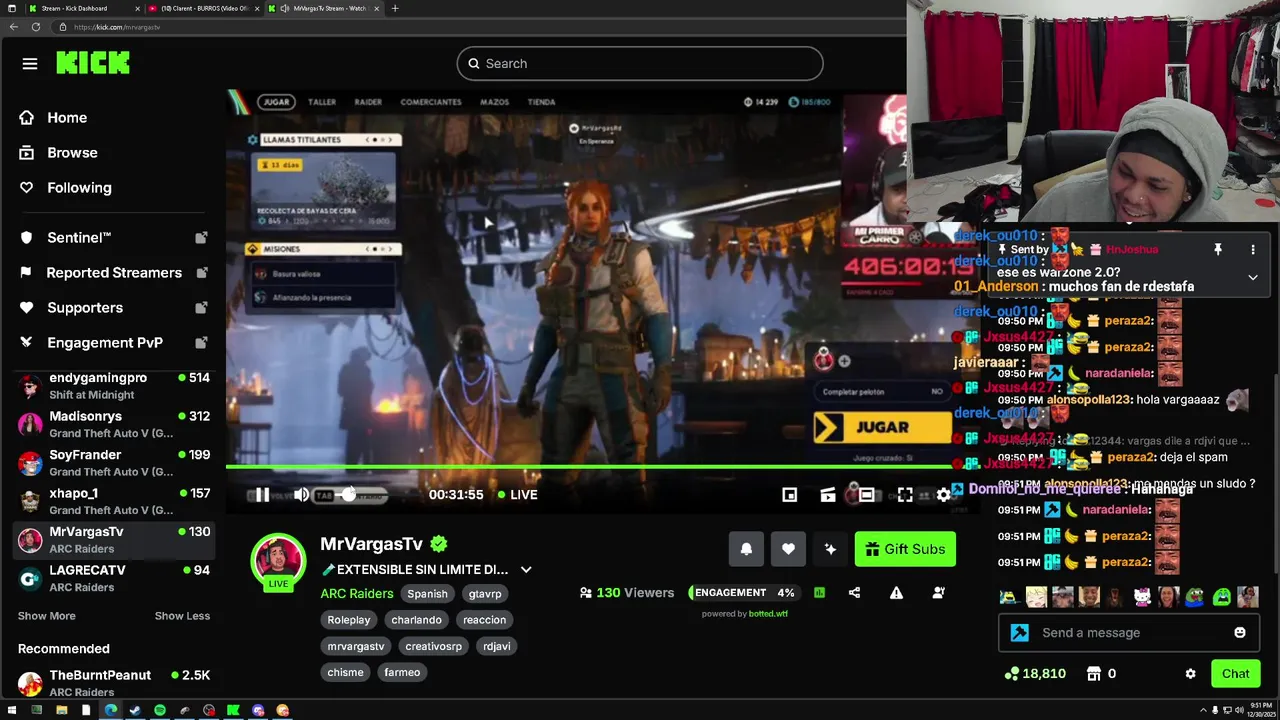Enable mini player mode
Image resolution: width=1280 pixels, height=720 pixels.
pyautogui.click(x=789, y=494)
